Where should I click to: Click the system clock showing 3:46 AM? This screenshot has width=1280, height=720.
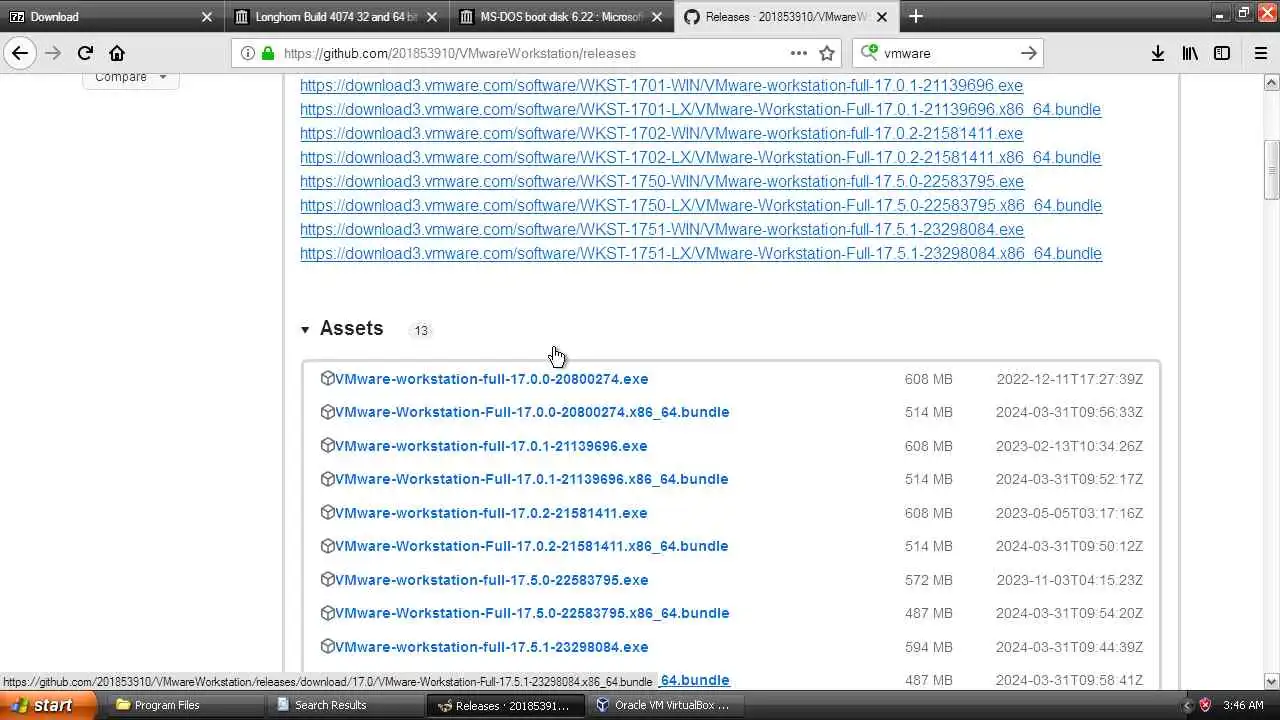pyautogui.click(x=1243, y=705)
